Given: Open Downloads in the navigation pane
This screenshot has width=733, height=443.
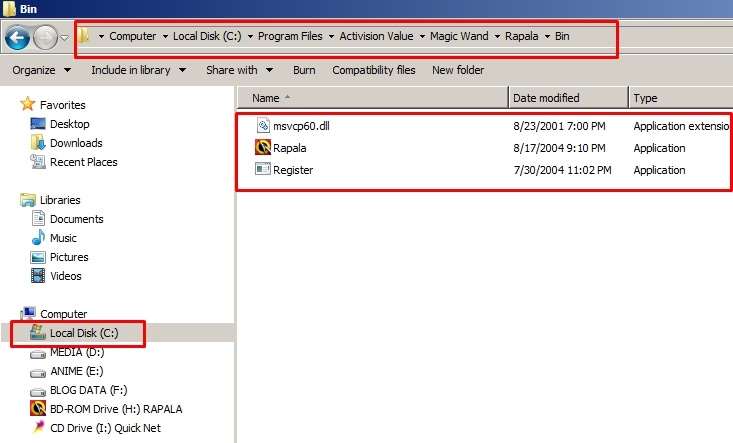Looking at the screenshot, I should (x=76, y=143).
